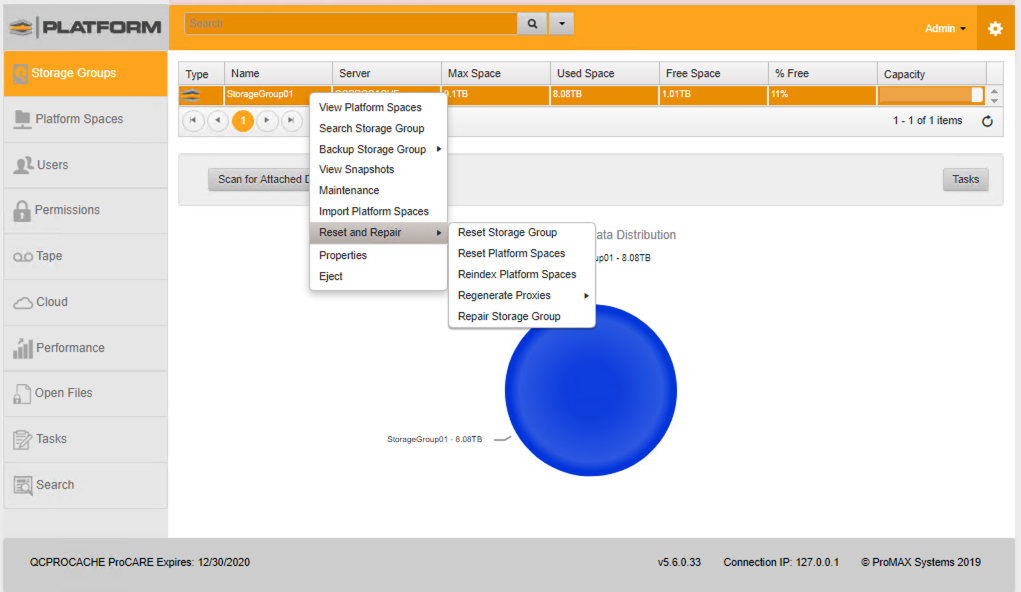Open Platform Spaces in sidebar
Image resolution: width=1021 pixels, height=592 pixels.
85,119
